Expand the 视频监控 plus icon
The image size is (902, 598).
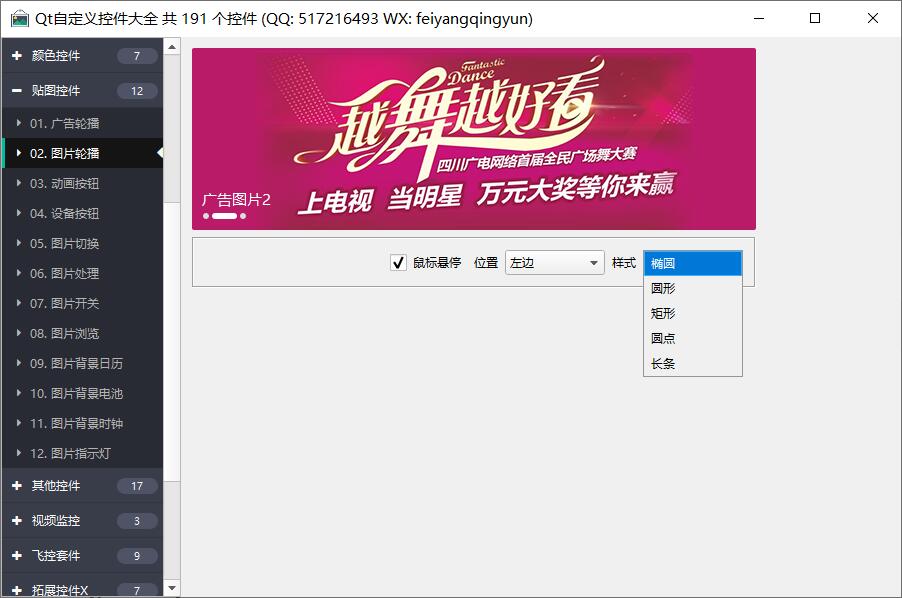[x=17, y=521]
